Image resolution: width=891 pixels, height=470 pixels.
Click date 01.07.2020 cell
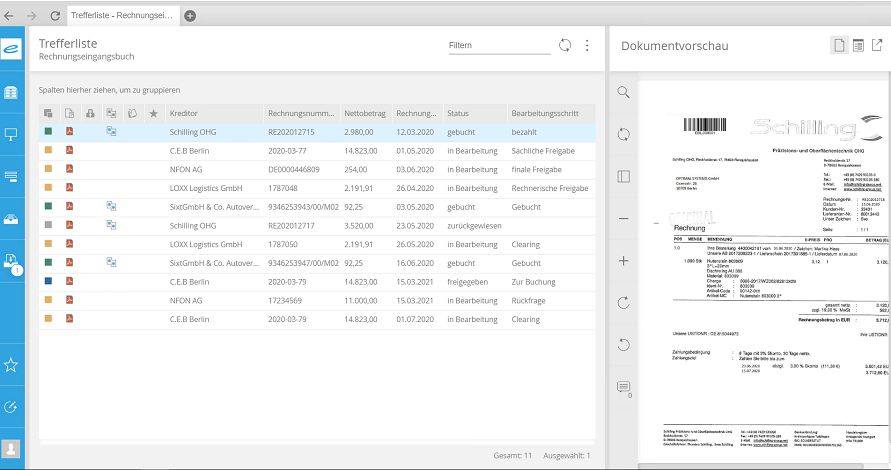pos(415,319)
